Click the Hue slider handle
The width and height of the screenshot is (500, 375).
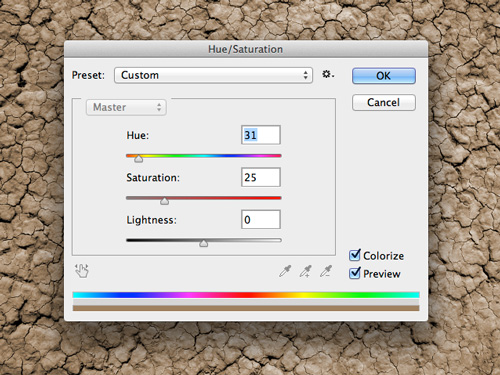tap(139, 159)
